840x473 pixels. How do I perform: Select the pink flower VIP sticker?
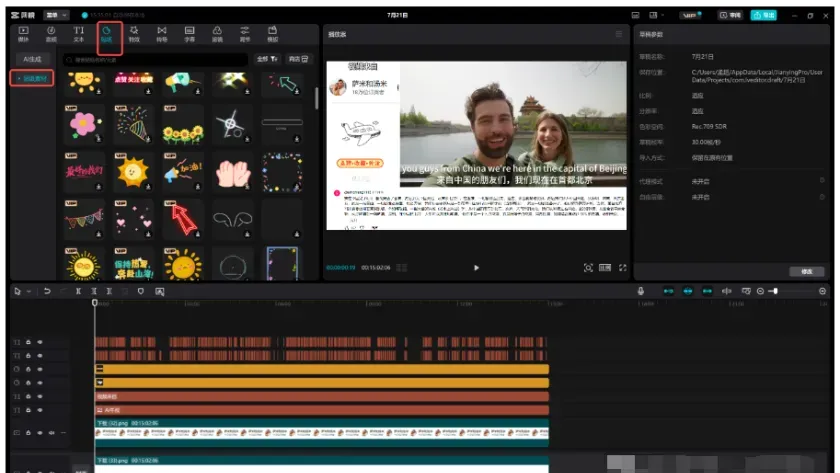click(84, 124)
